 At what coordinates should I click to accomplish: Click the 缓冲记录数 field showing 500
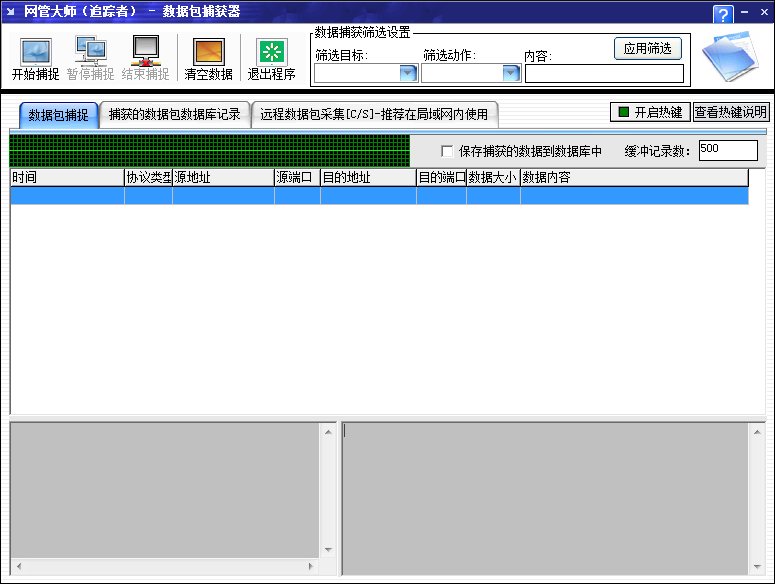(x=728, y=150)
